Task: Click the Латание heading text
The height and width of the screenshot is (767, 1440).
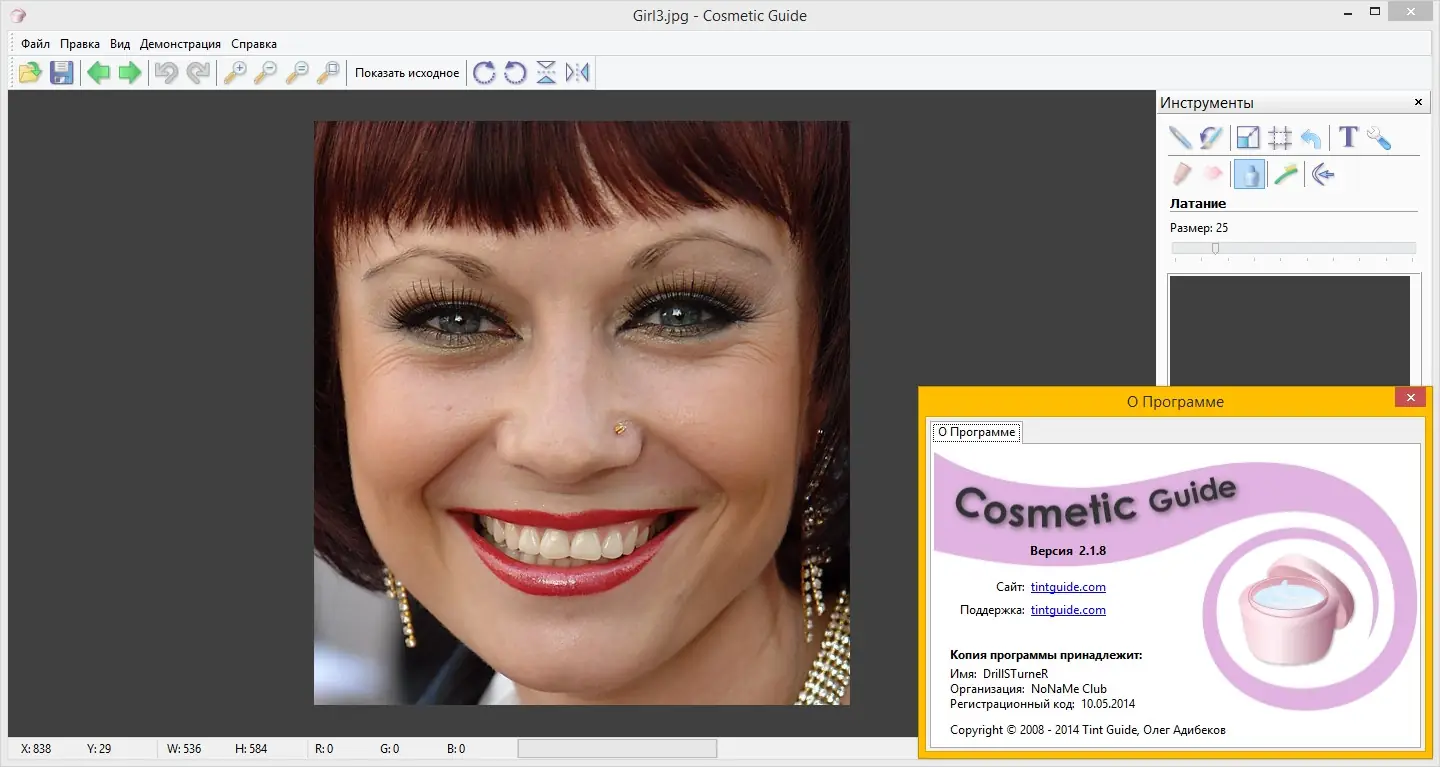Action: pyautogui.click(x=1198, y=204)
